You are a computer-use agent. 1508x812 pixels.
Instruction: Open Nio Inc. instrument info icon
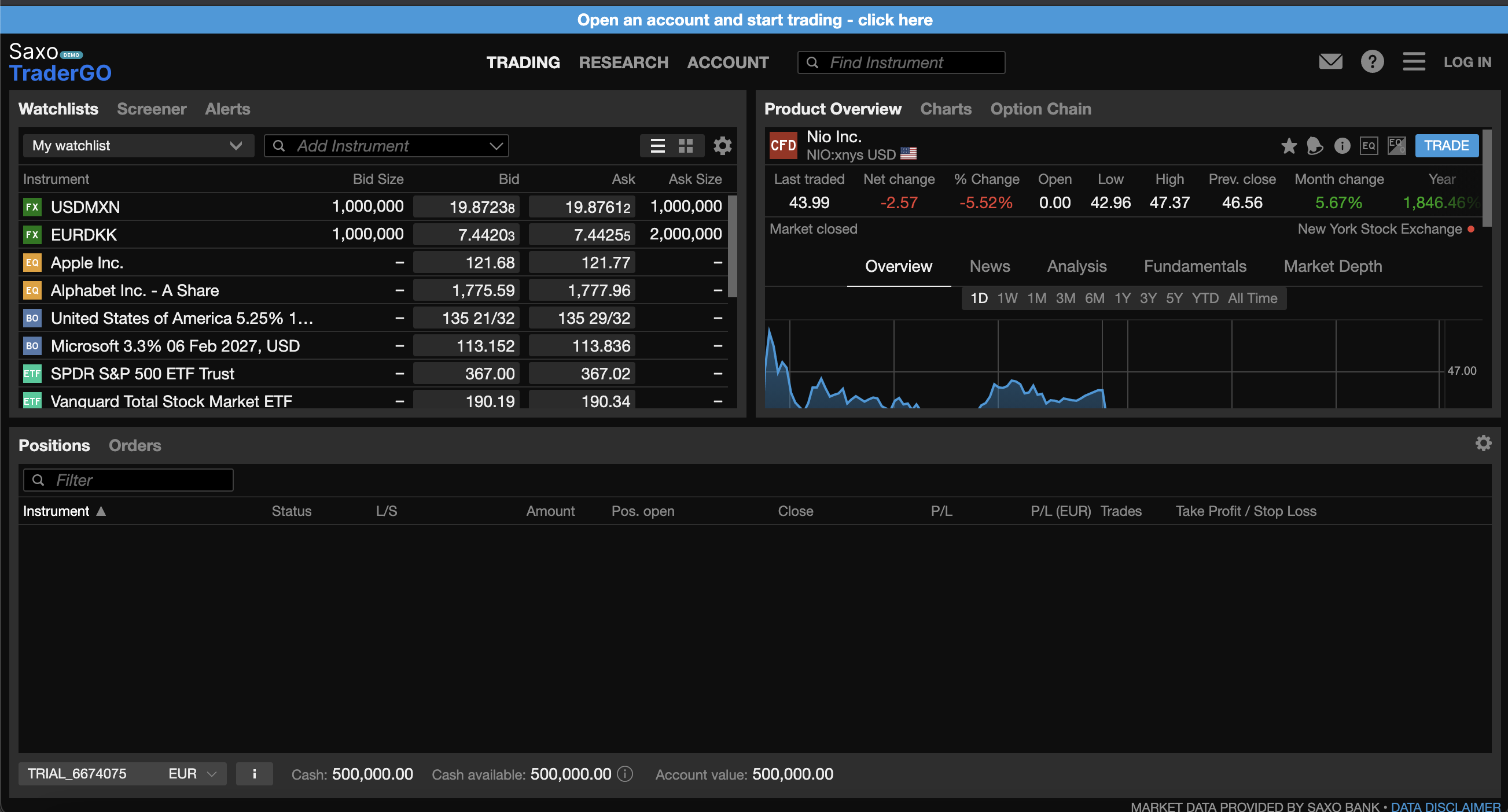coord(1342,146)
